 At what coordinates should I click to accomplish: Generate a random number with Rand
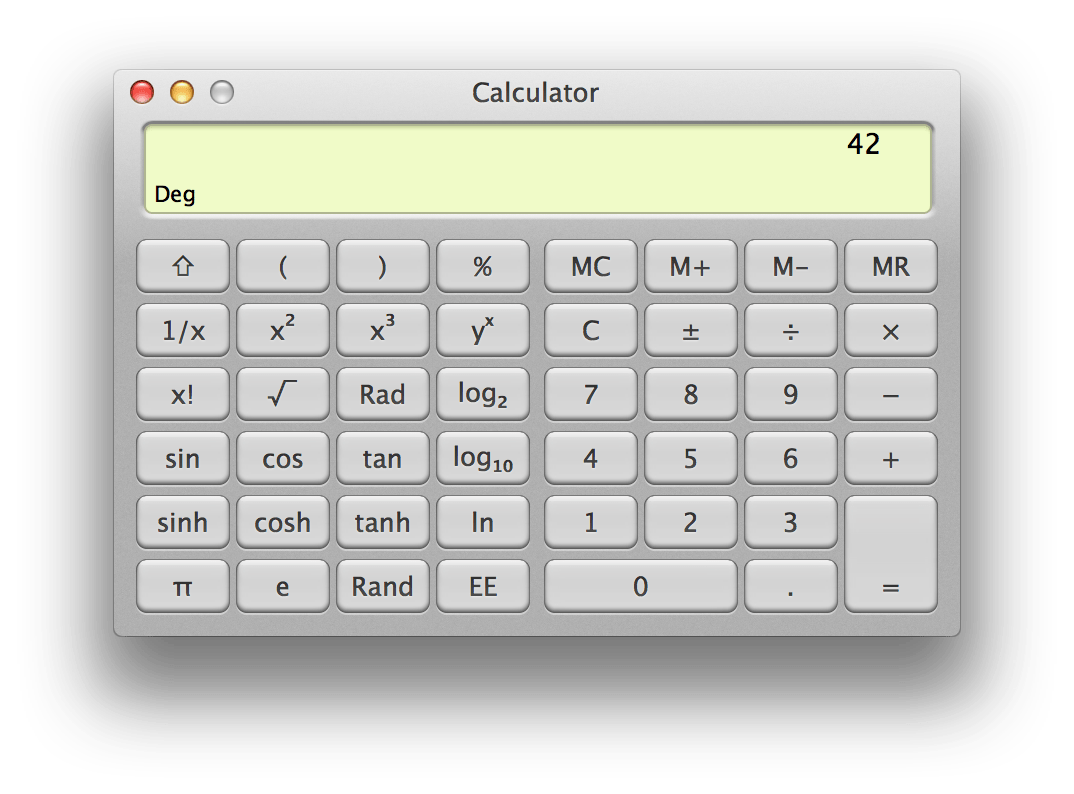click(383, 586)
